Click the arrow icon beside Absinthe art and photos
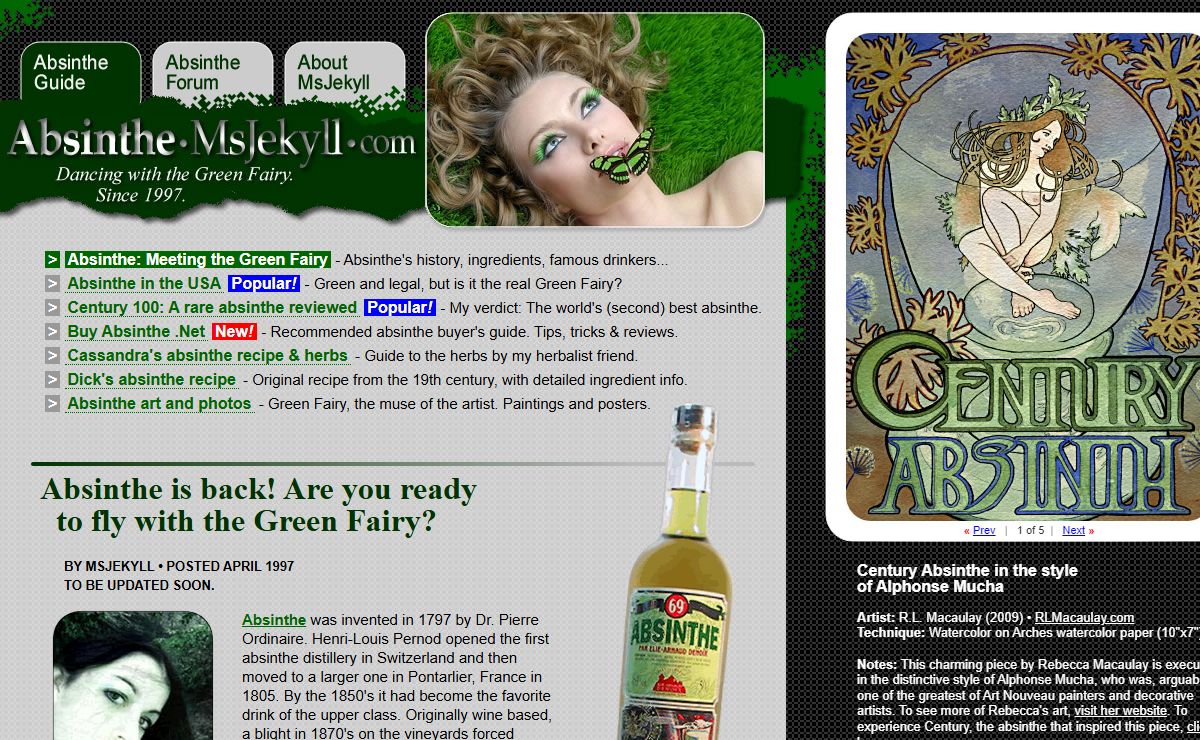Image resolution: width=1200 pixels, height=740 pixels. coord(53,404)
